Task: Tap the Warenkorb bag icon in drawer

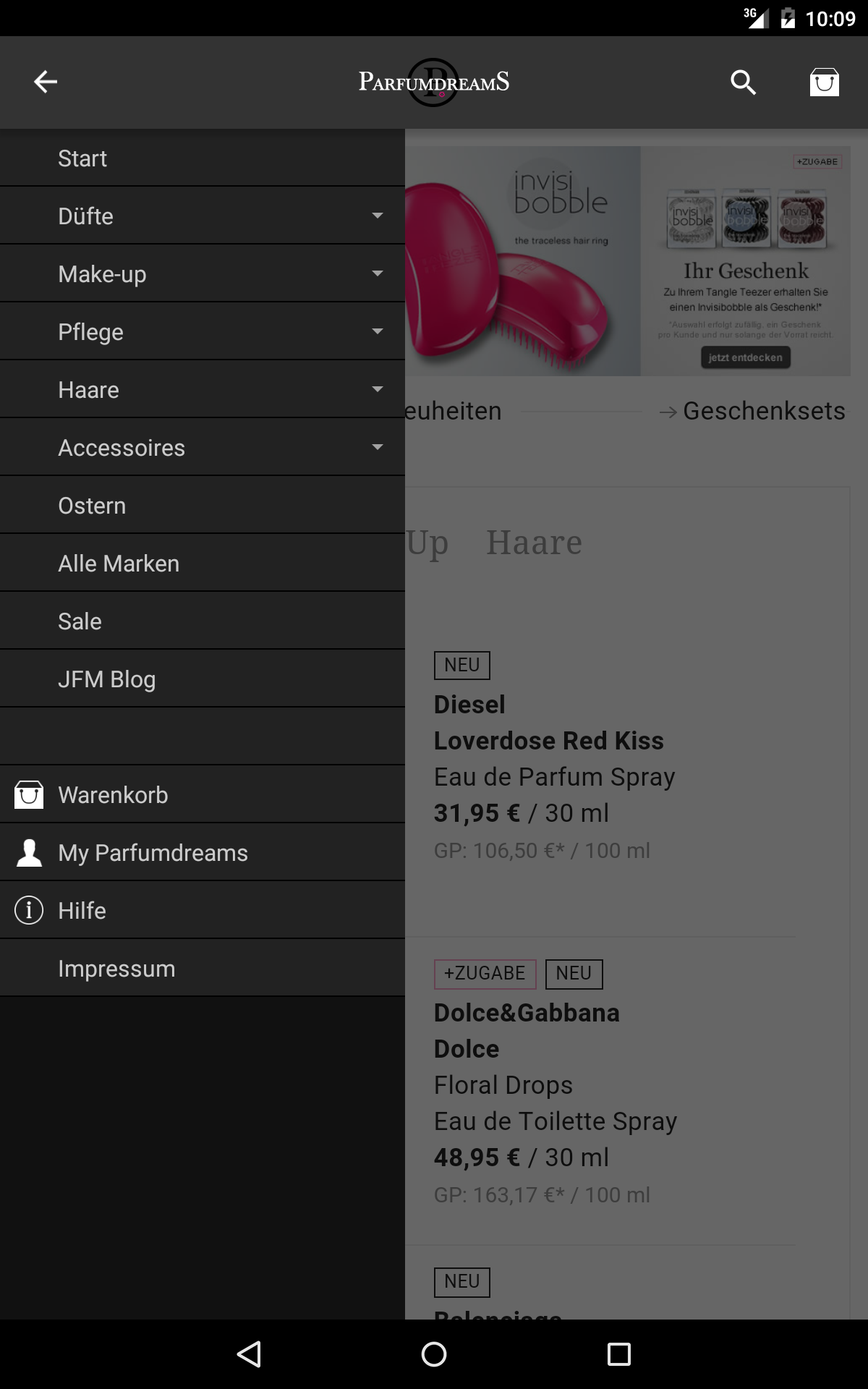Action: (29, 794)
